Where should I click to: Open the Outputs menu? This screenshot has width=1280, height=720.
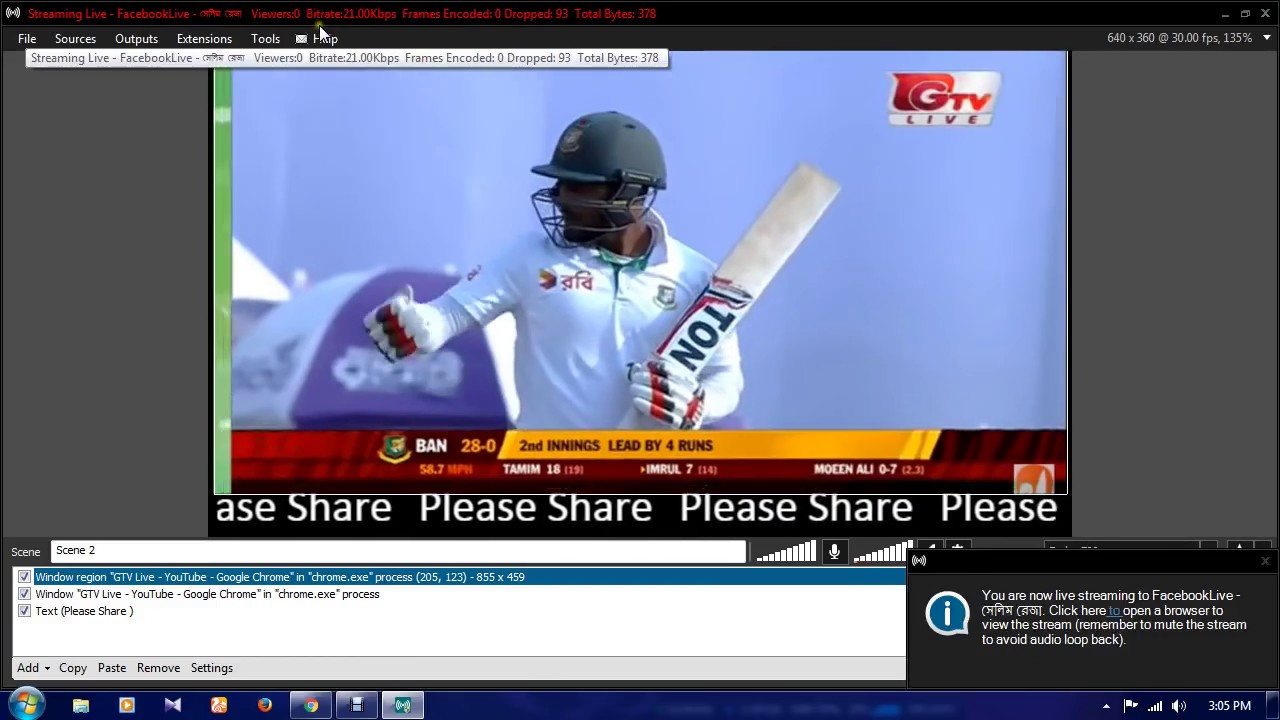(136, 39)
